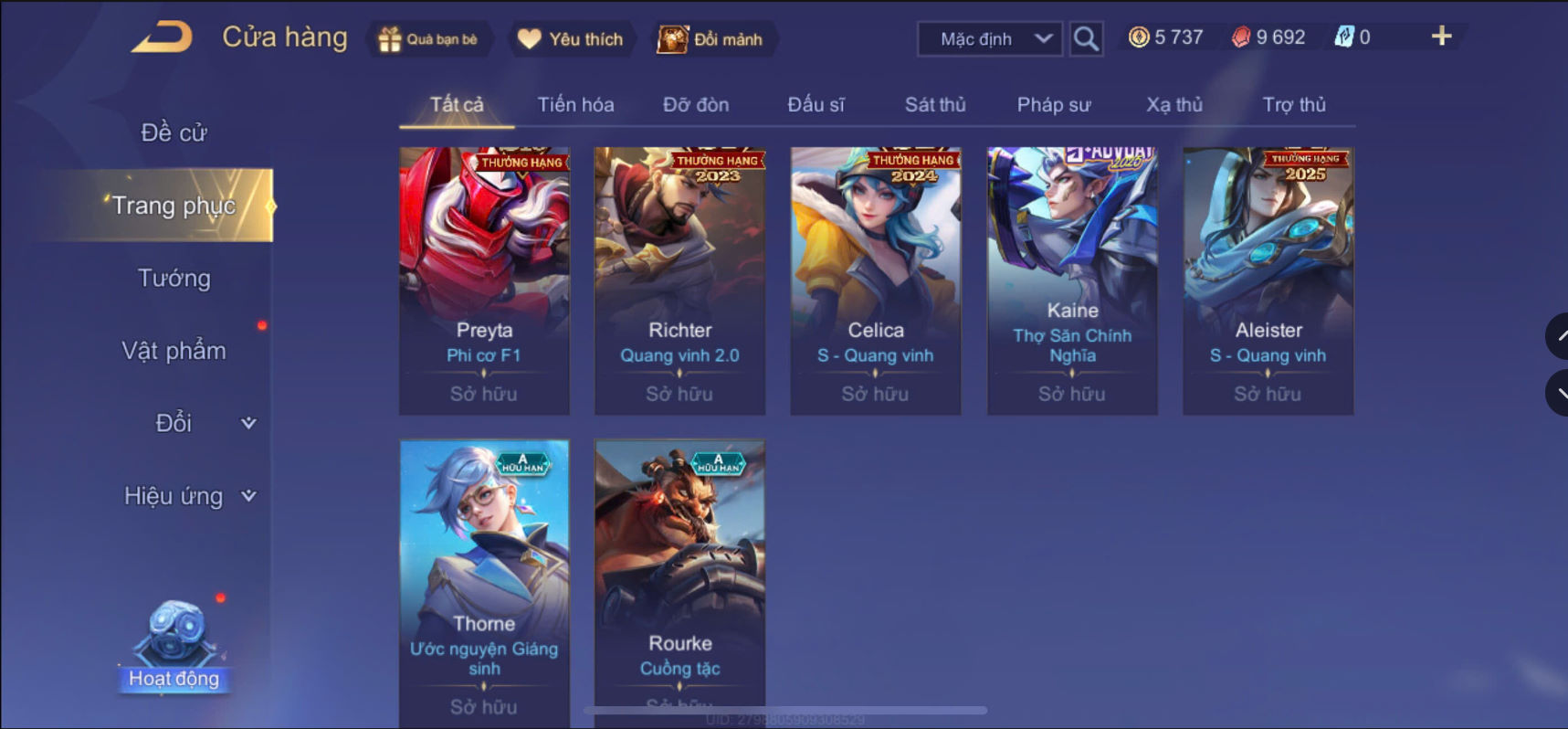Screen dimensions: 1568x729
Task: Open the search magnifier icon
Action: click(1086, 38)
